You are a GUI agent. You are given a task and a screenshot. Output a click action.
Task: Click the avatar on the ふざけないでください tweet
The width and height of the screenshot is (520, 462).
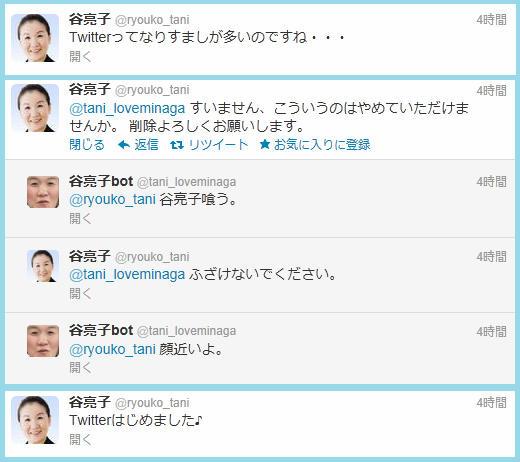tap(43, 266)
